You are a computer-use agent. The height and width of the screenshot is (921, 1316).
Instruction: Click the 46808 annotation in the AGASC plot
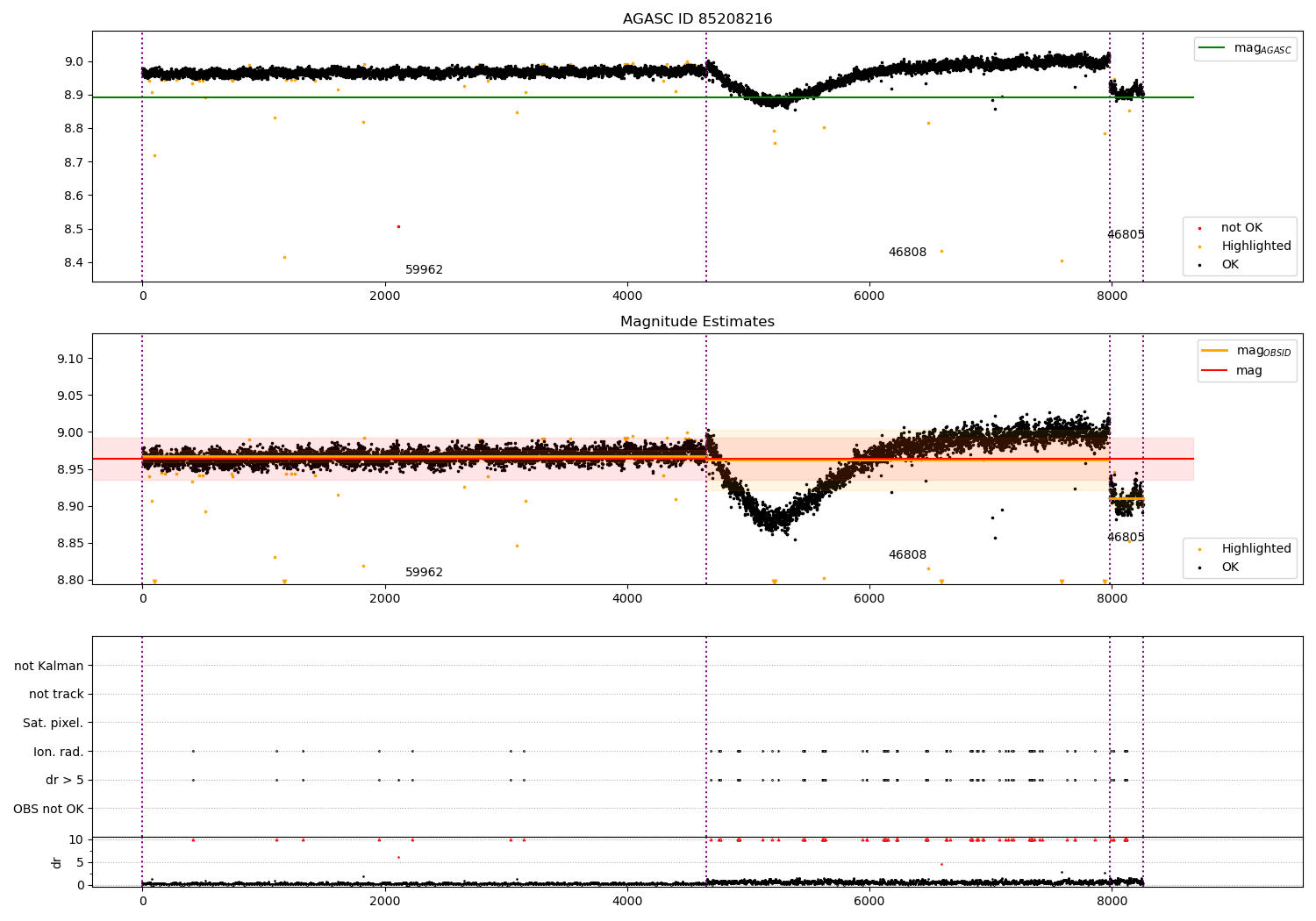(907, 253)
